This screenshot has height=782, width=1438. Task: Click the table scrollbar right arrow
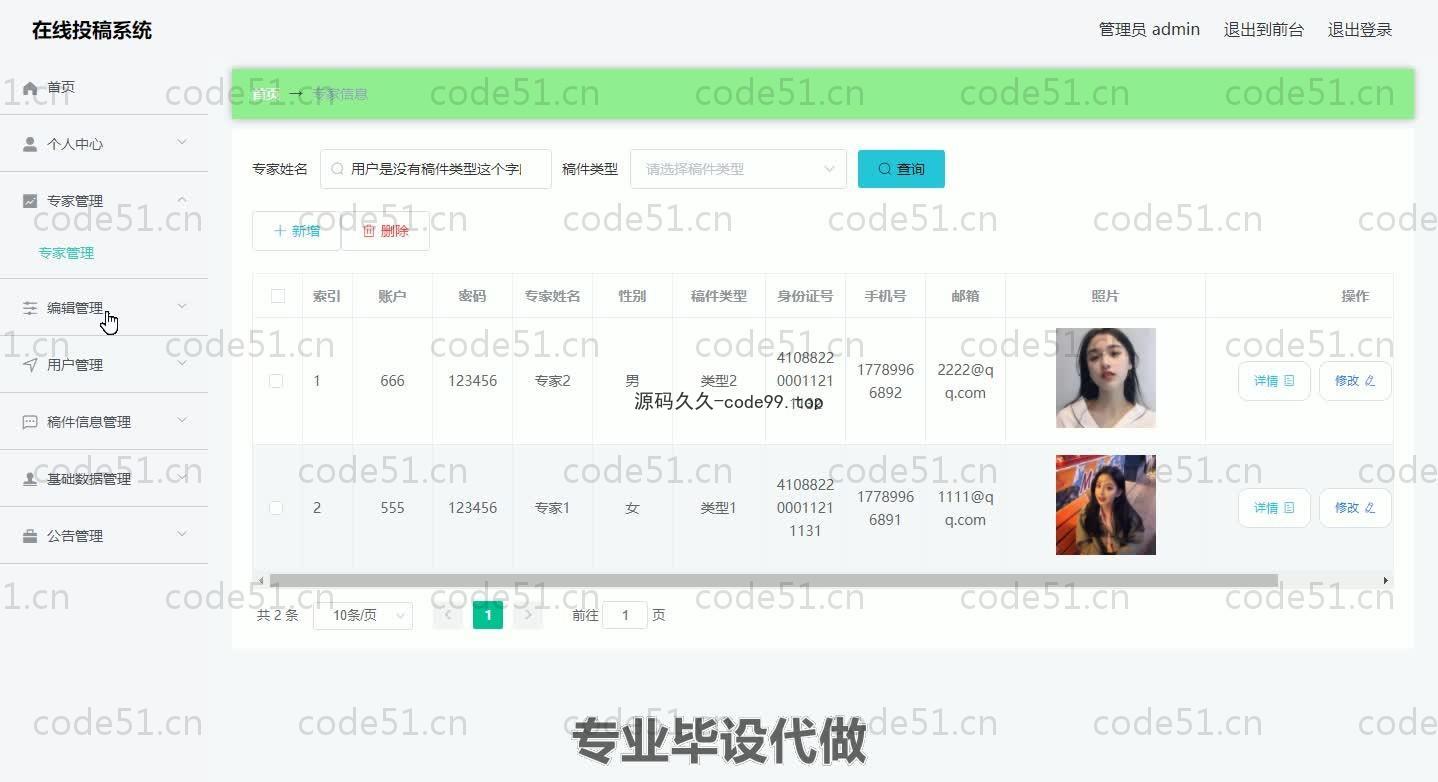point(1386,580)
